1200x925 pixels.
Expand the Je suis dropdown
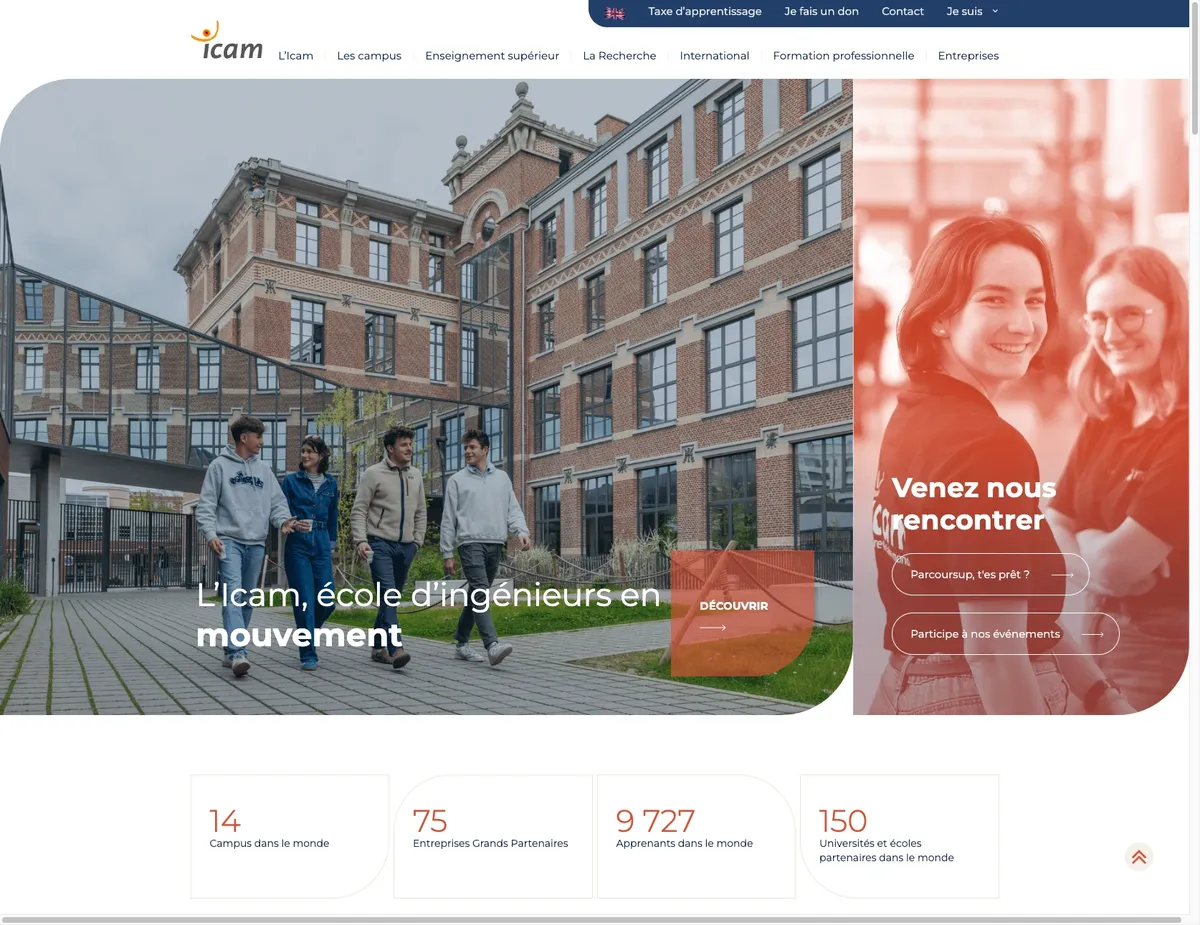(972, 12)
